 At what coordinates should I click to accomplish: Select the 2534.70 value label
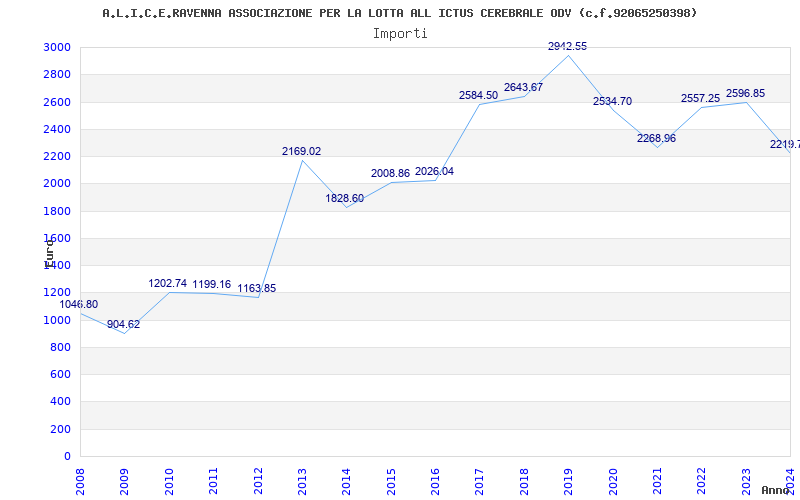612,102
